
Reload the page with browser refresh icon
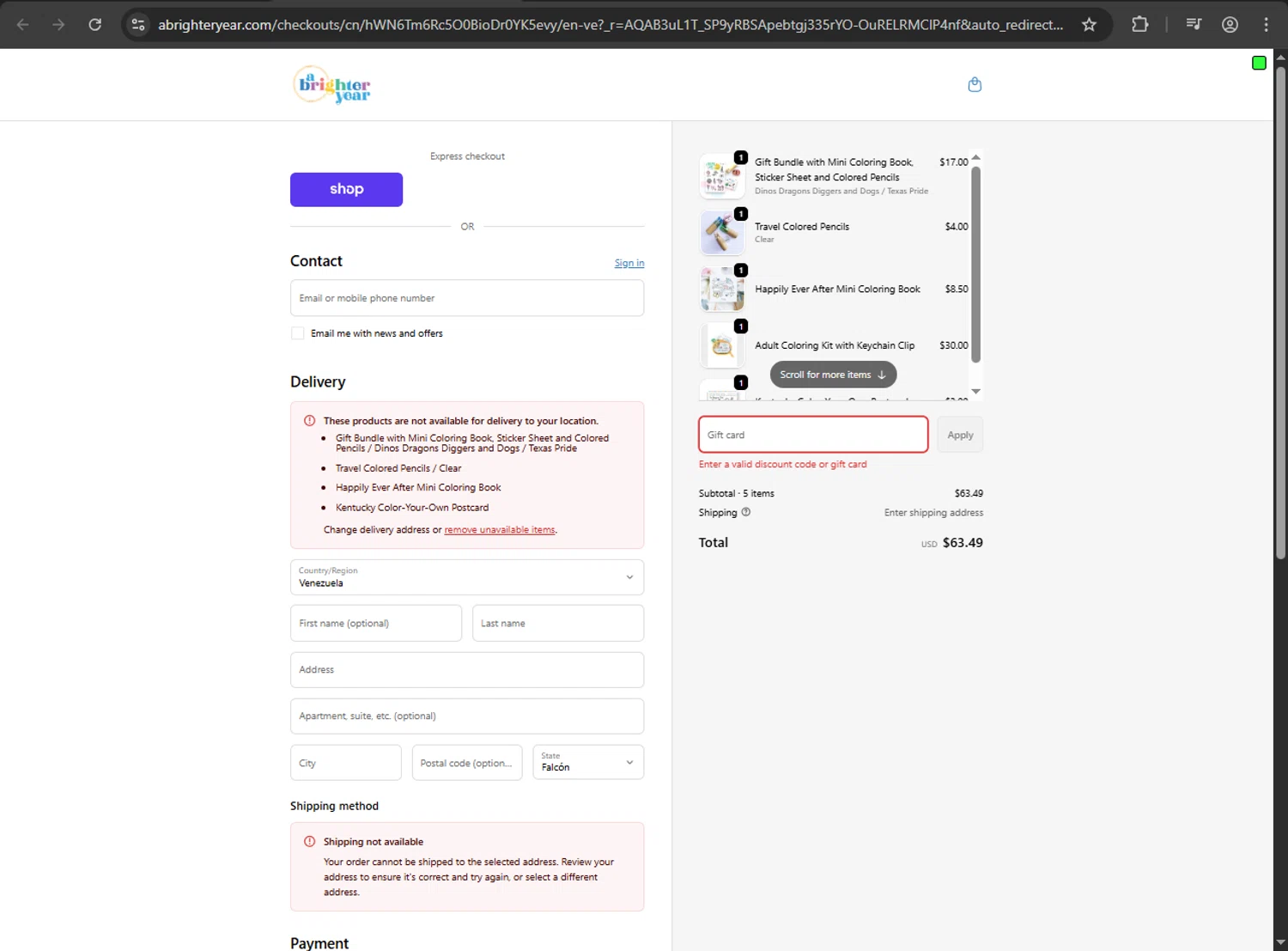95,24
